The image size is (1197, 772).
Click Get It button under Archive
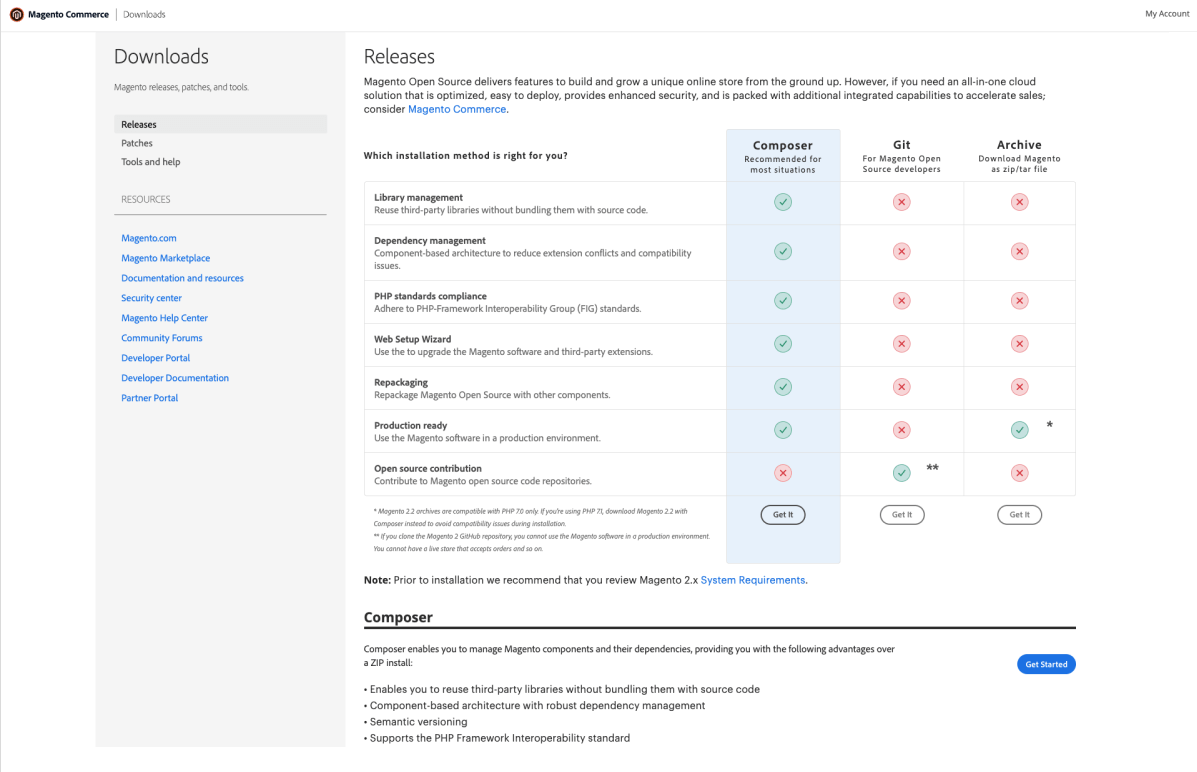(x=1019, y=515)
